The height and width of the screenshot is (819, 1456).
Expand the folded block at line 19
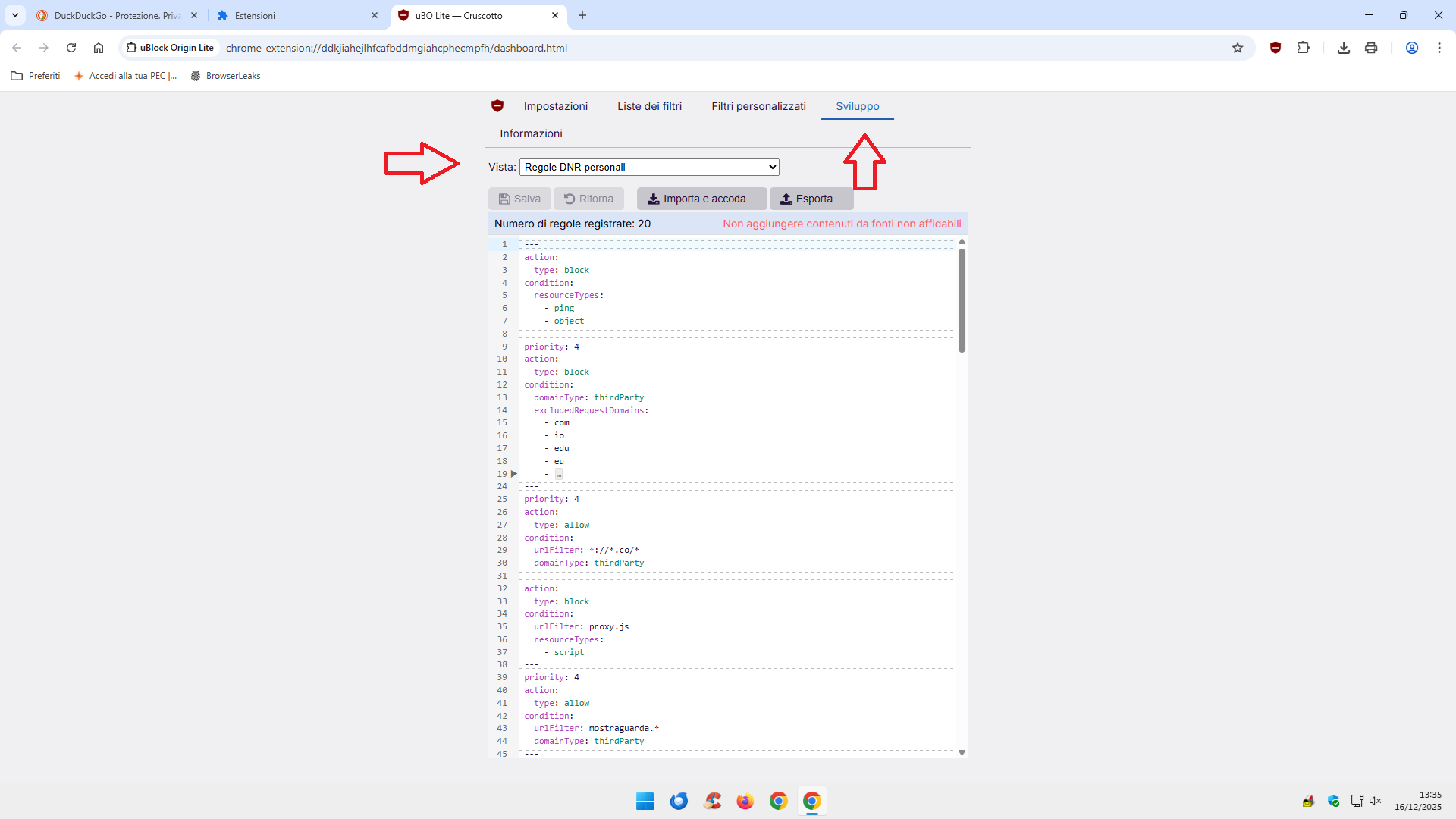pyautogui.click(x=514, y=474)
